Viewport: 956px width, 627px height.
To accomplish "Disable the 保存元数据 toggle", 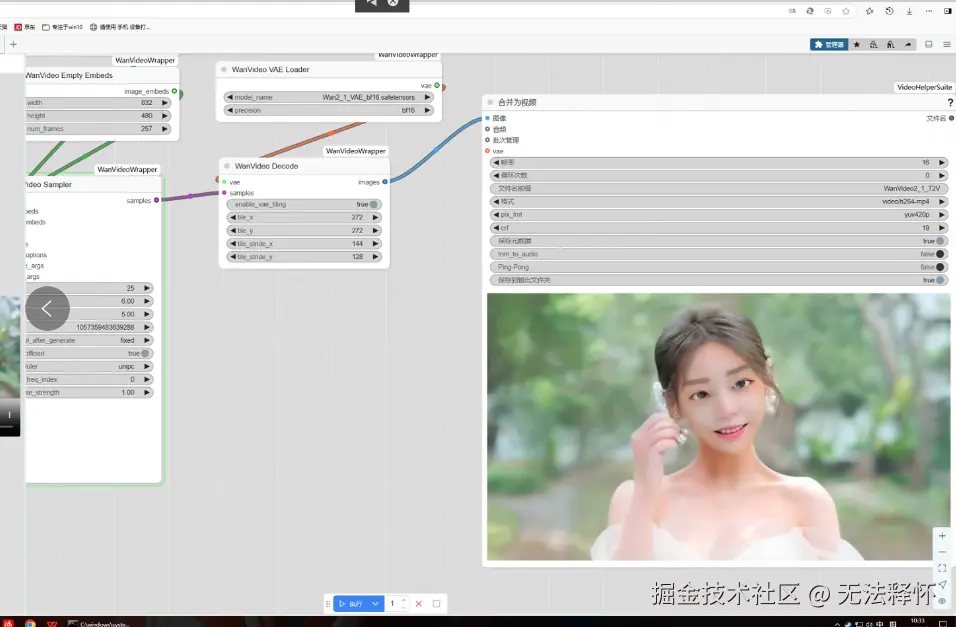I will pyautogui.click(x=938, y=241).
